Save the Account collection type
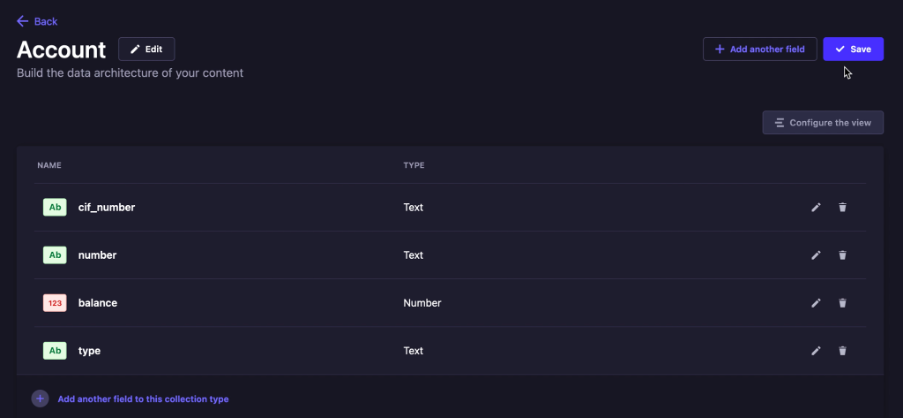 coord(853,49)
